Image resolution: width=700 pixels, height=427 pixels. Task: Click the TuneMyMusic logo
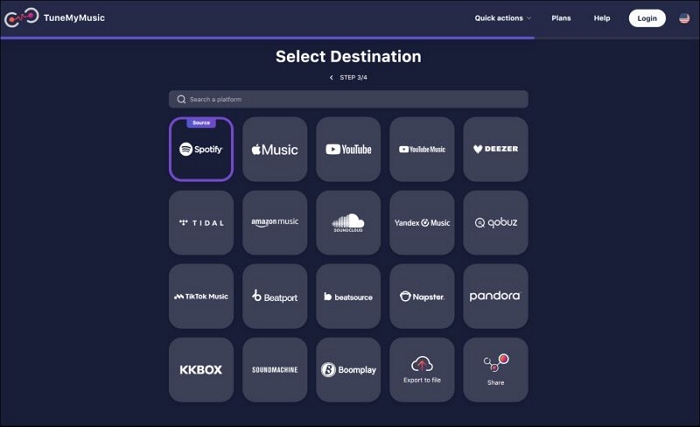pyautogui.click(x=54, y=18)
